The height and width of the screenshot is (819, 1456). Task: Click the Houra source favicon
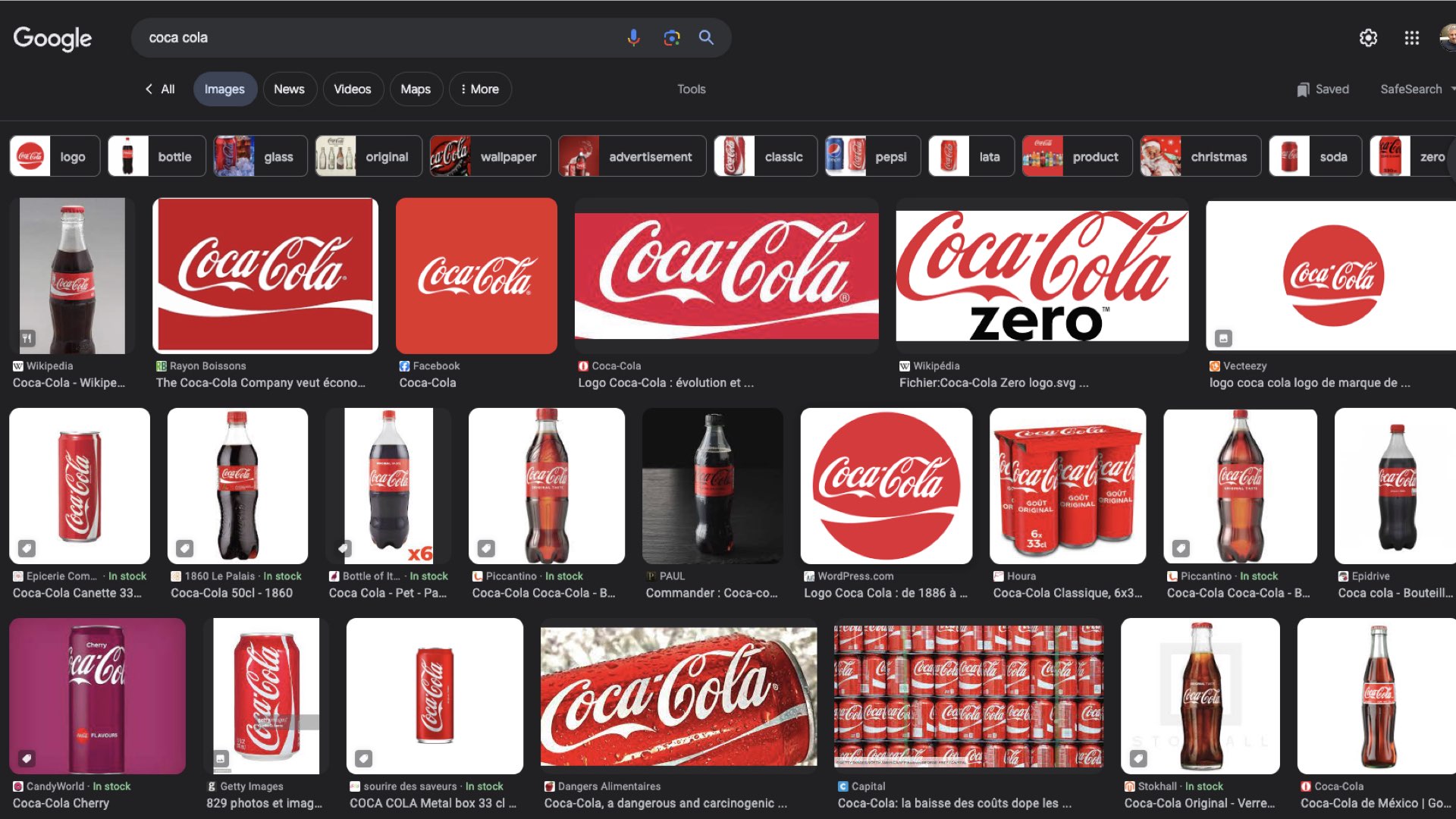999,576
